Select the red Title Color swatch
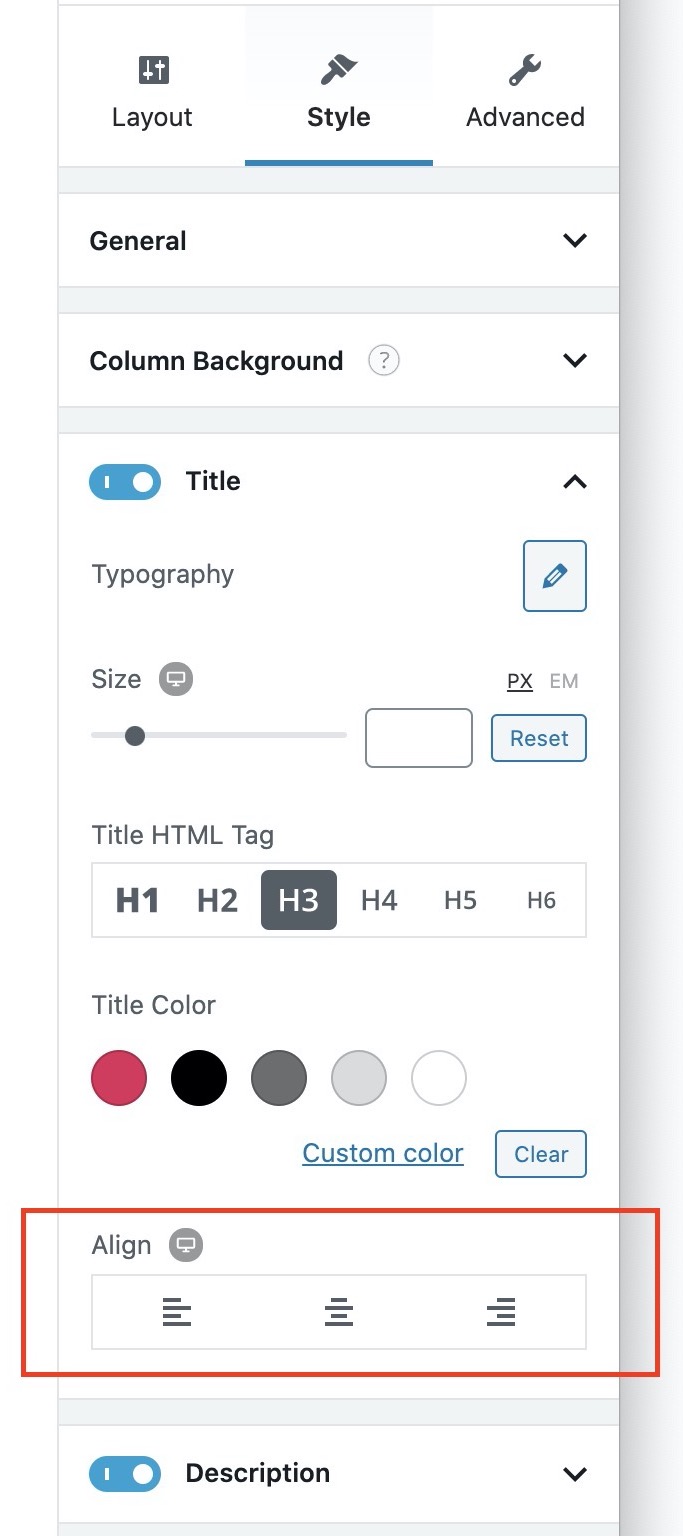The width and height of the screenshot is (683, 1536). (x=118, y=1077)
